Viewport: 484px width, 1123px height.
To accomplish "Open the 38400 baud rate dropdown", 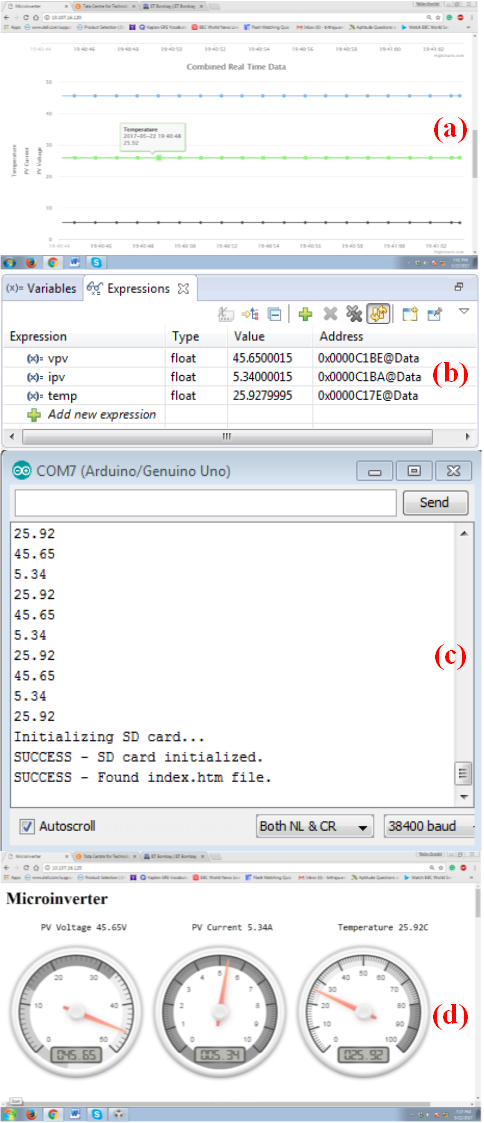I will click(430, 826).
